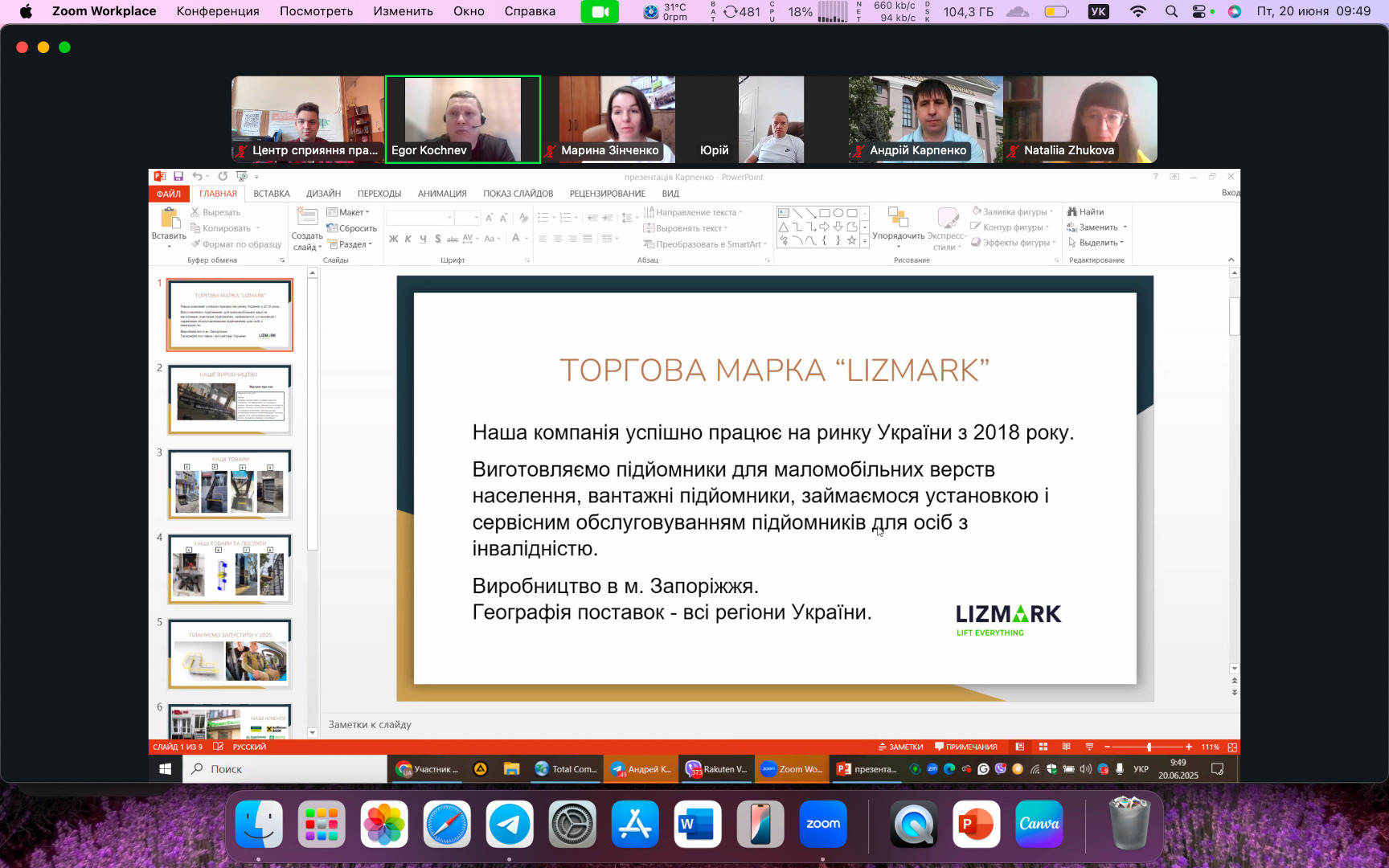Toggle the Notes (Заметки) pane in status bar
Viewport: 1389px width, 868px height.
tap(900, 747)
